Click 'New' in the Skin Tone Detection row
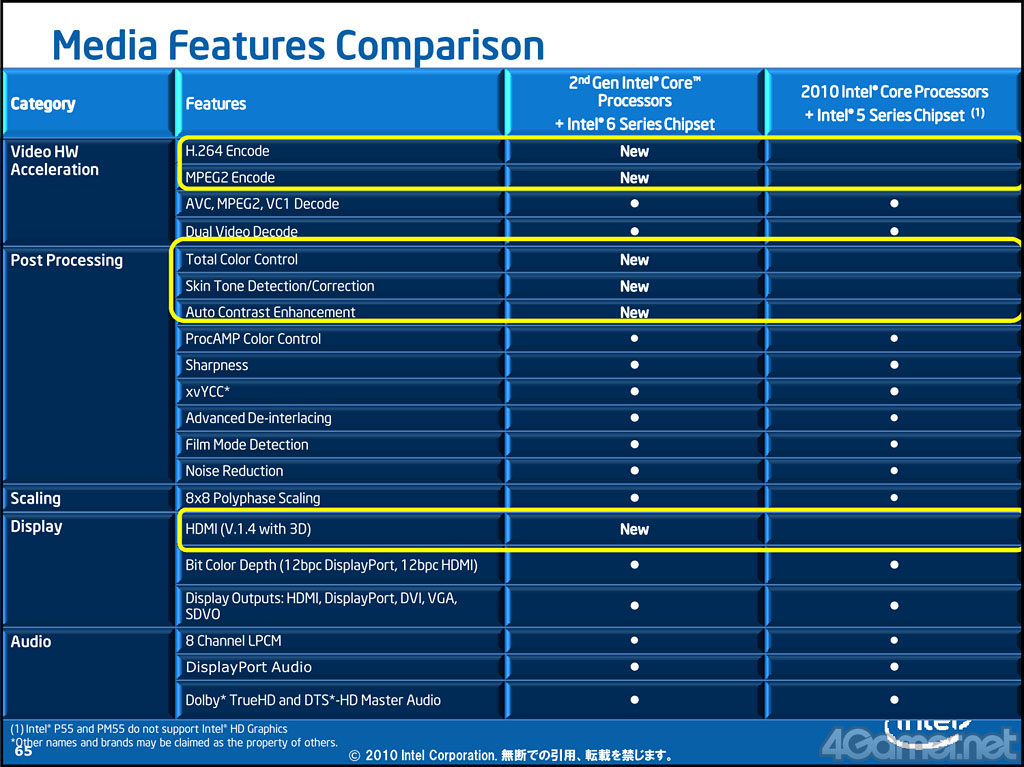This screenshot has height=767, width=1024. point(634,286)
